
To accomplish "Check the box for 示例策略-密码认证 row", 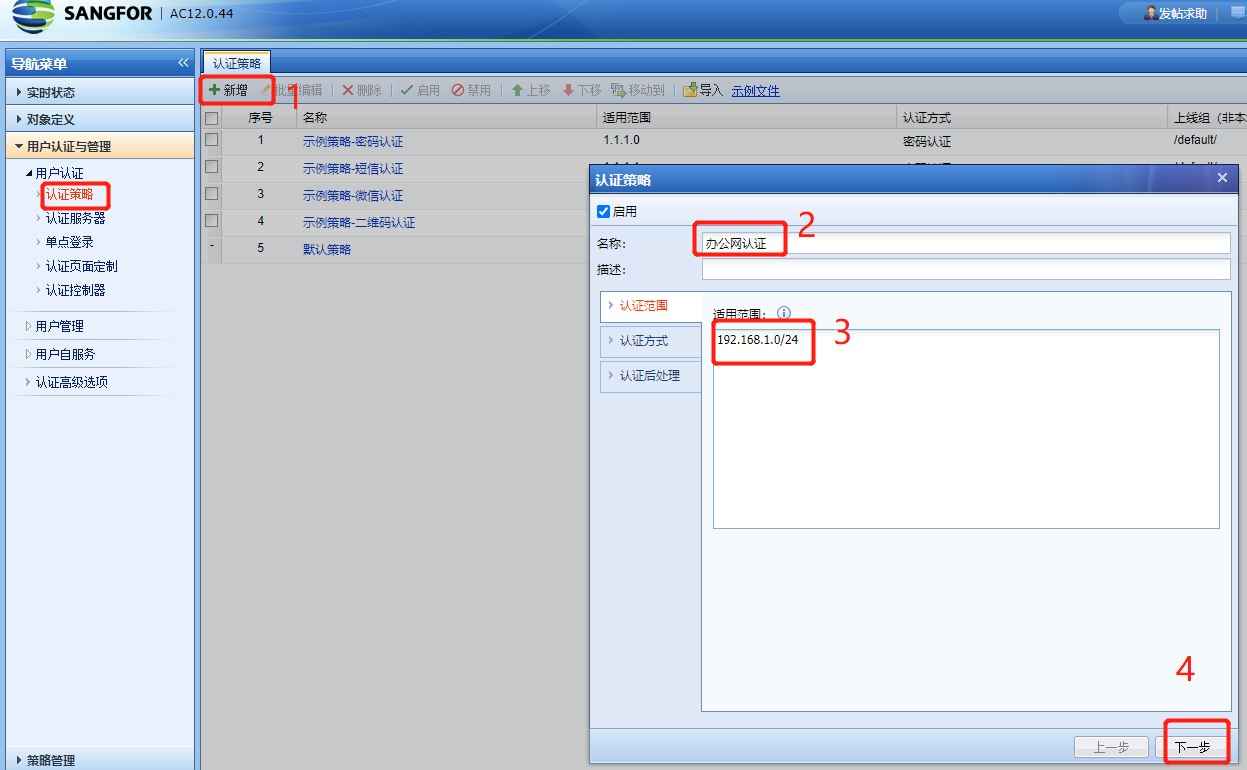I will [x=211, y=140].
